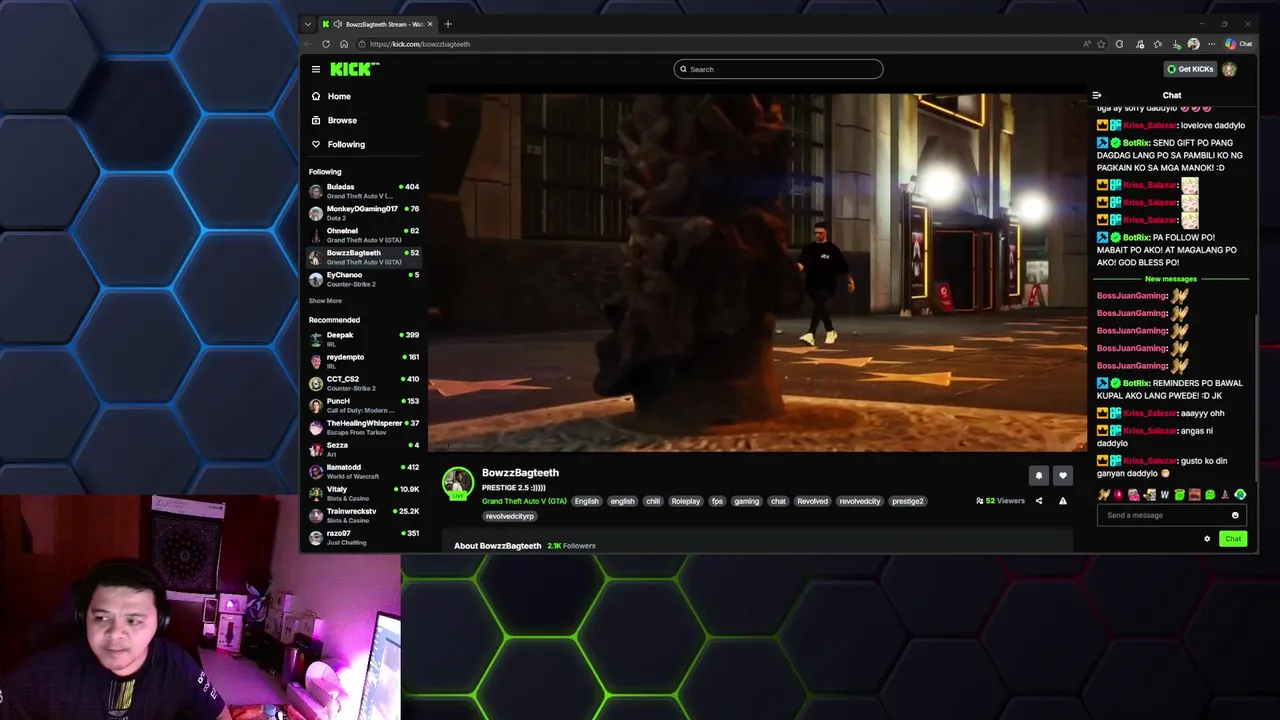This screenshot has height=720, width=1280.
Task: Click the report warning triangle icon
Action: (x=1063, y=501)
